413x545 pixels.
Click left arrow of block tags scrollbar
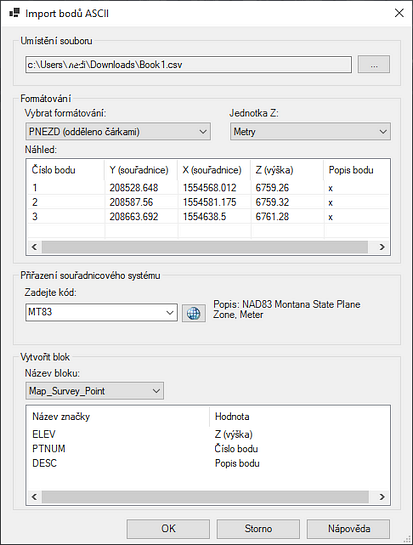pyautogui.click(x=34, y=497)
